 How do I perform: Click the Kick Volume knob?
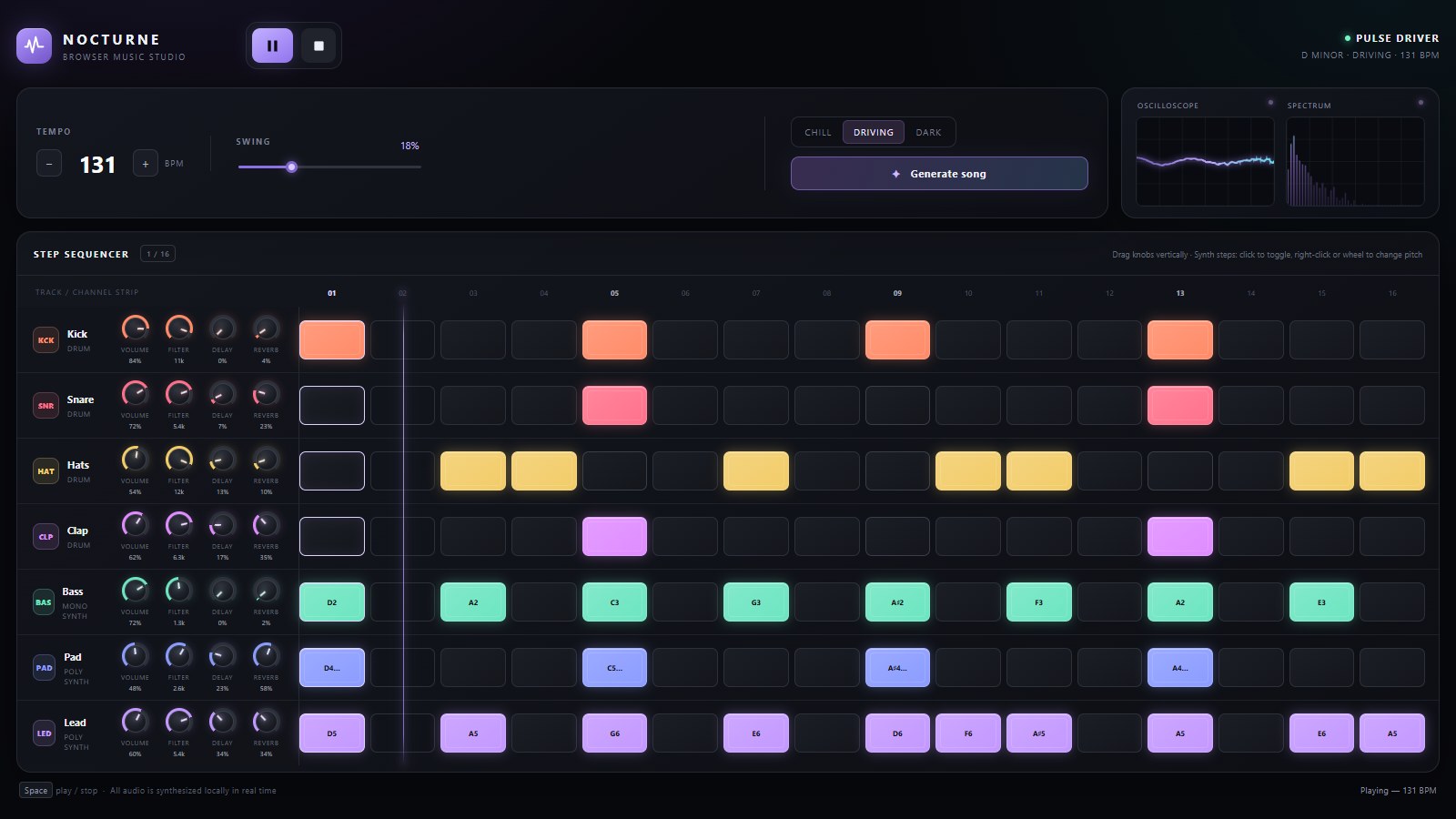pyautogui.click(x=135, y=328)
